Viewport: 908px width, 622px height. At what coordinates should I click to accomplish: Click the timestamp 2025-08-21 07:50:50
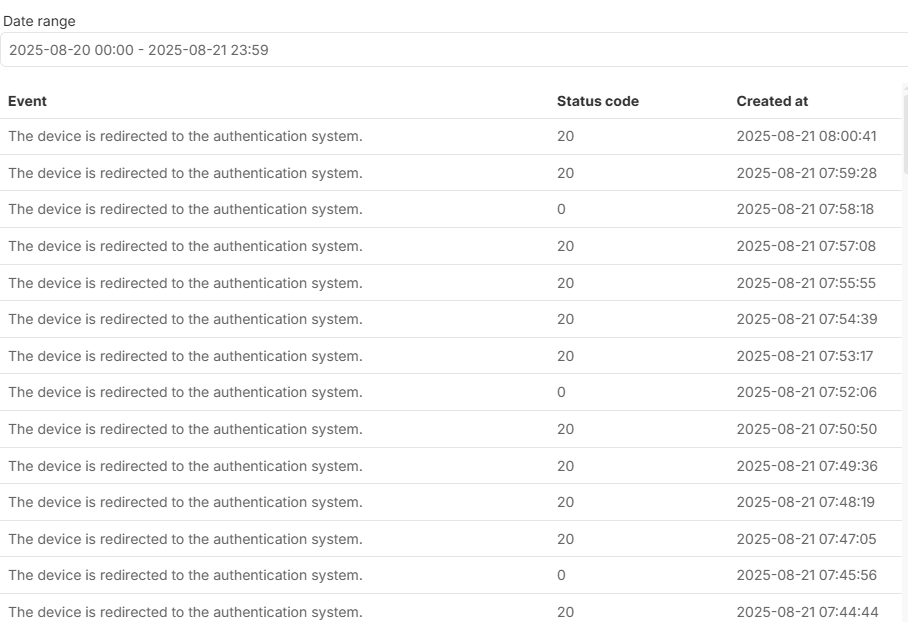click(806, 429)
